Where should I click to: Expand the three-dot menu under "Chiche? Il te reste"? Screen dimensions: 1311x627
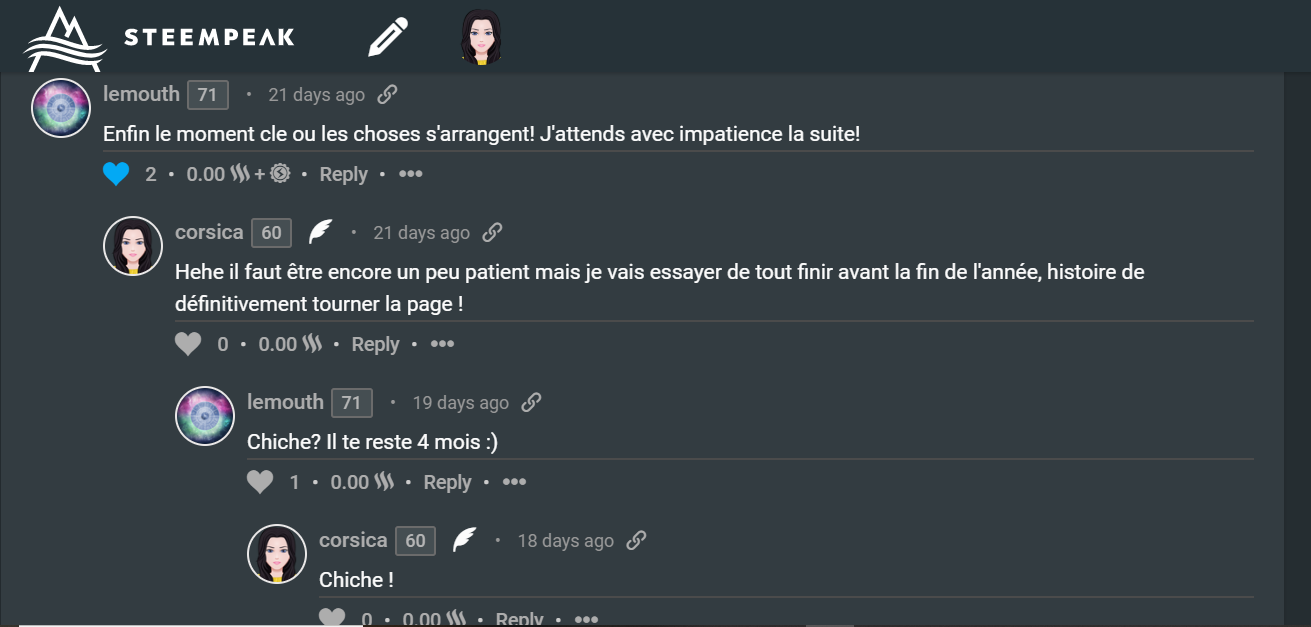(x=515, y=482)
